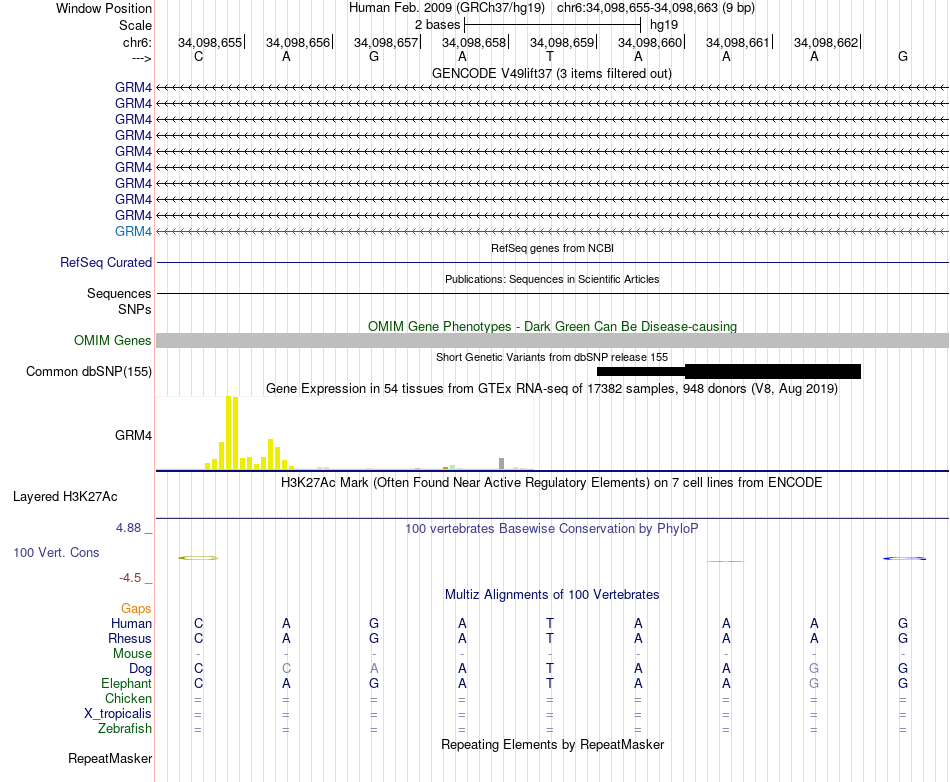Select the thick black dbSNP variant block
The image size is (950, 782).
pos(772,371)
